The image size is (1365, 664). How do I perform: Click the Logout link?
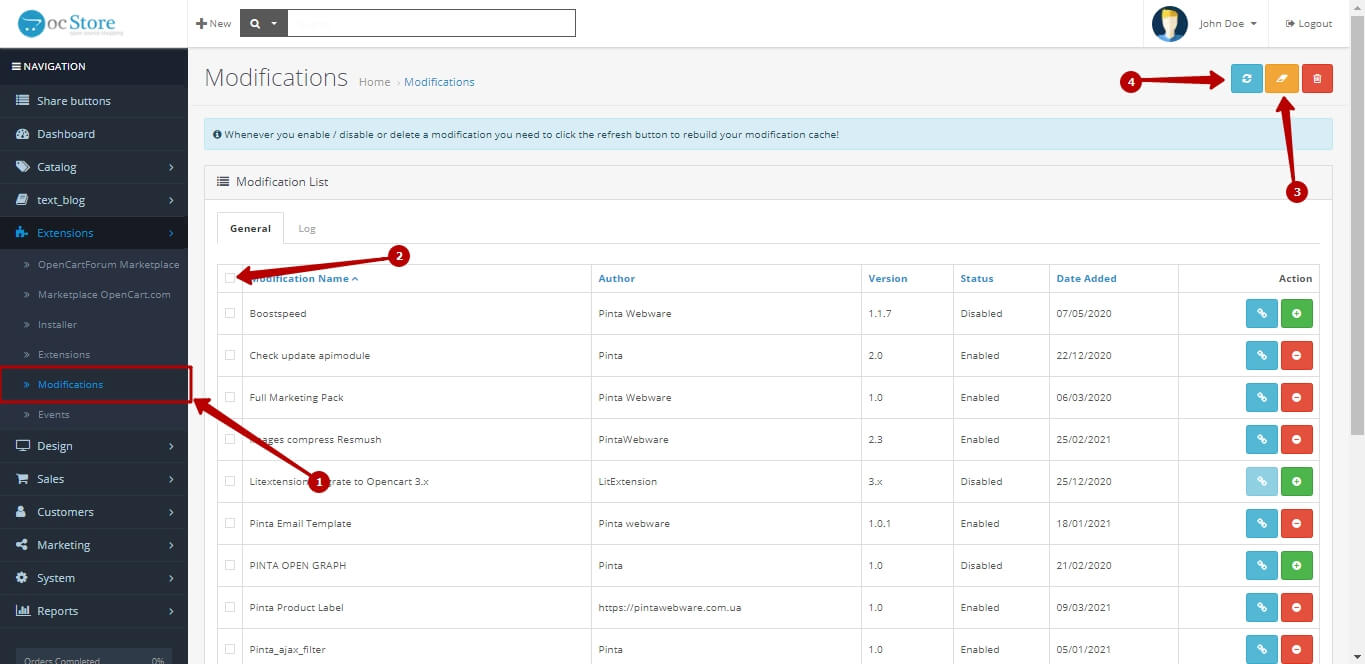coord(1309,24)
